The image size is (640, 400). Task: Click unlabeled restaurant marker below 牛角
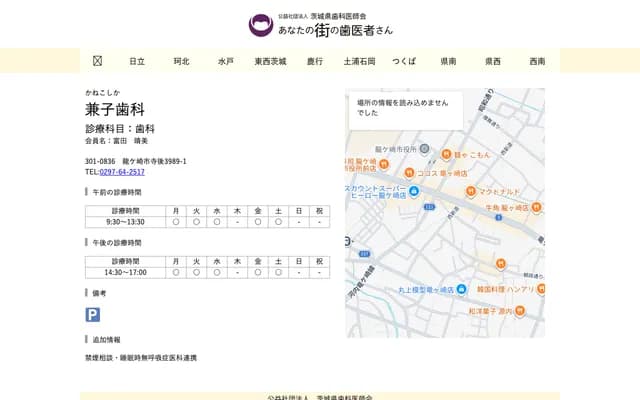pos(501,264)
